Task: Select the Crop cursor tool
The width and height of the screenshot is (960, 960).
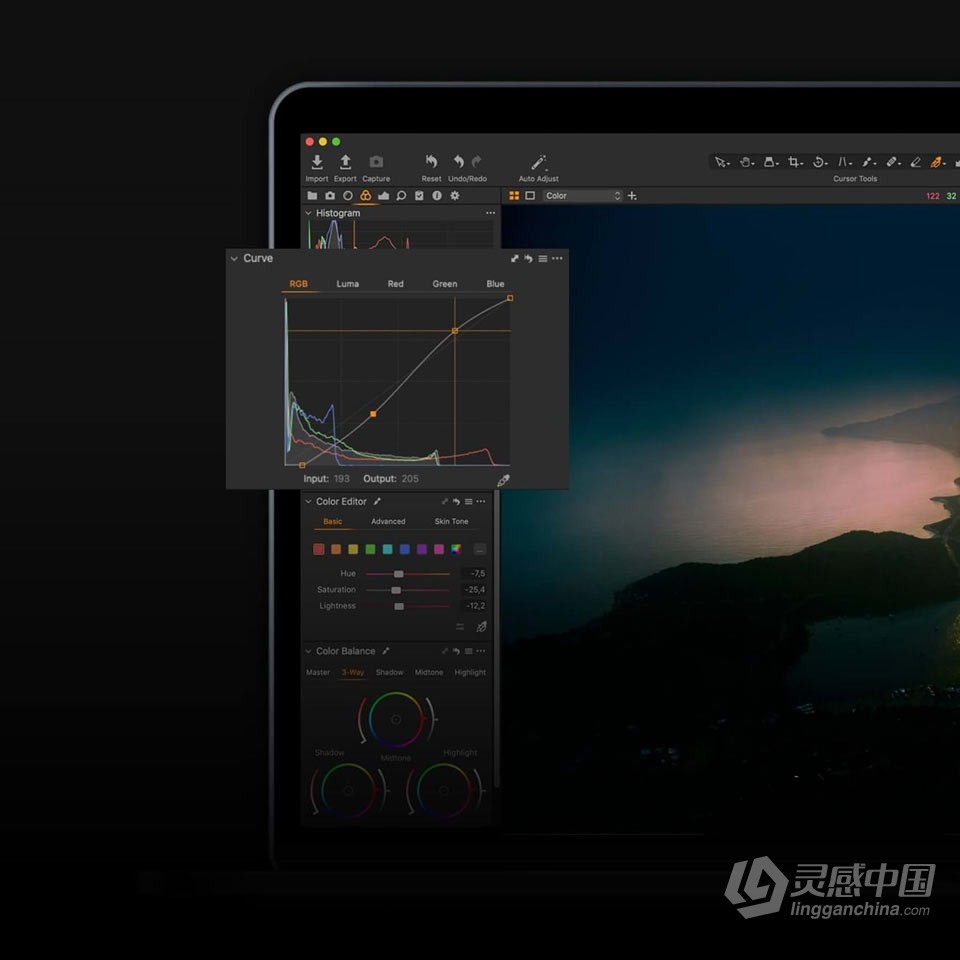Action: (795, 162)
